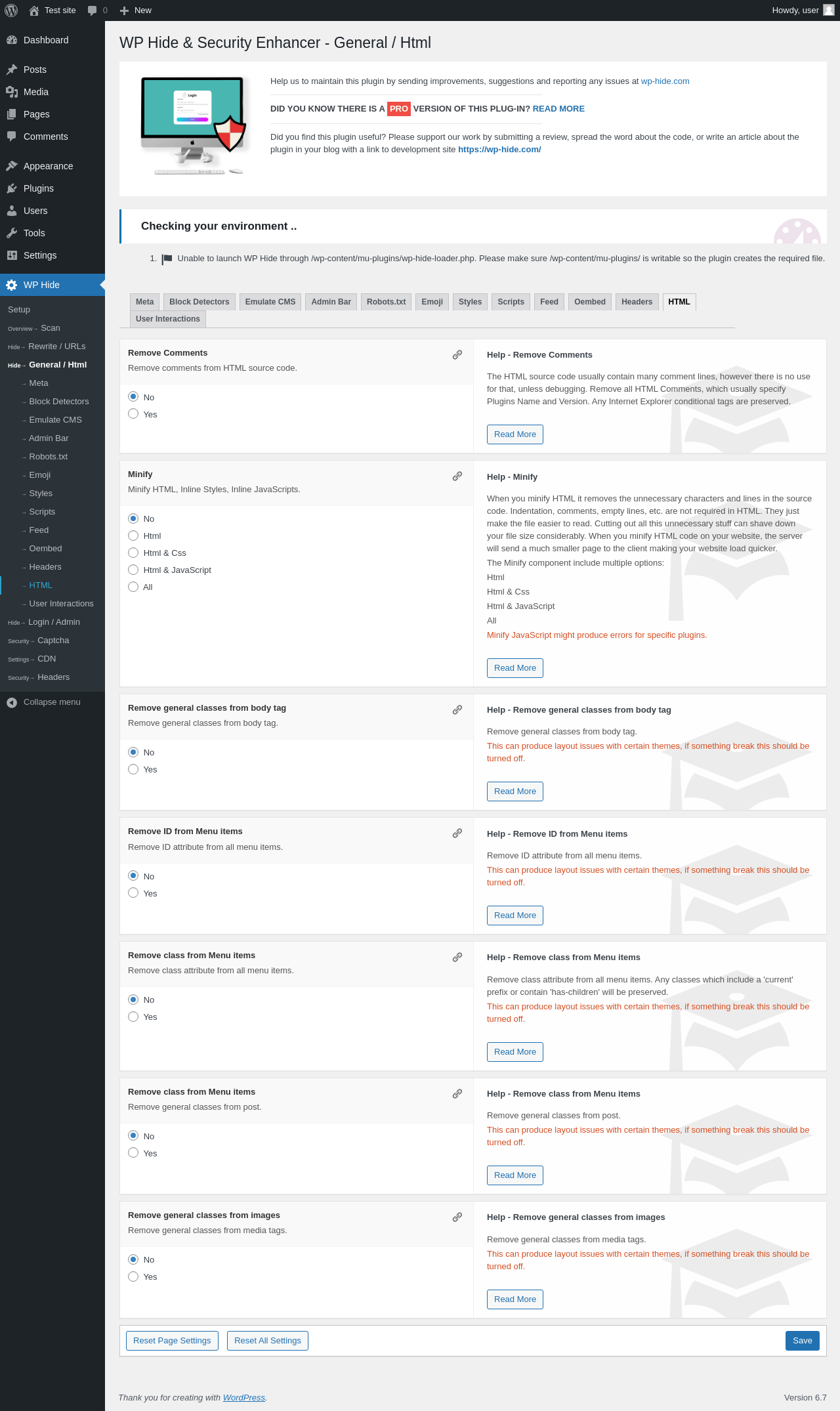Choose Html & JavaScript minify option
The height and width of the screenshot is (1411, 840).
point(133,570)
